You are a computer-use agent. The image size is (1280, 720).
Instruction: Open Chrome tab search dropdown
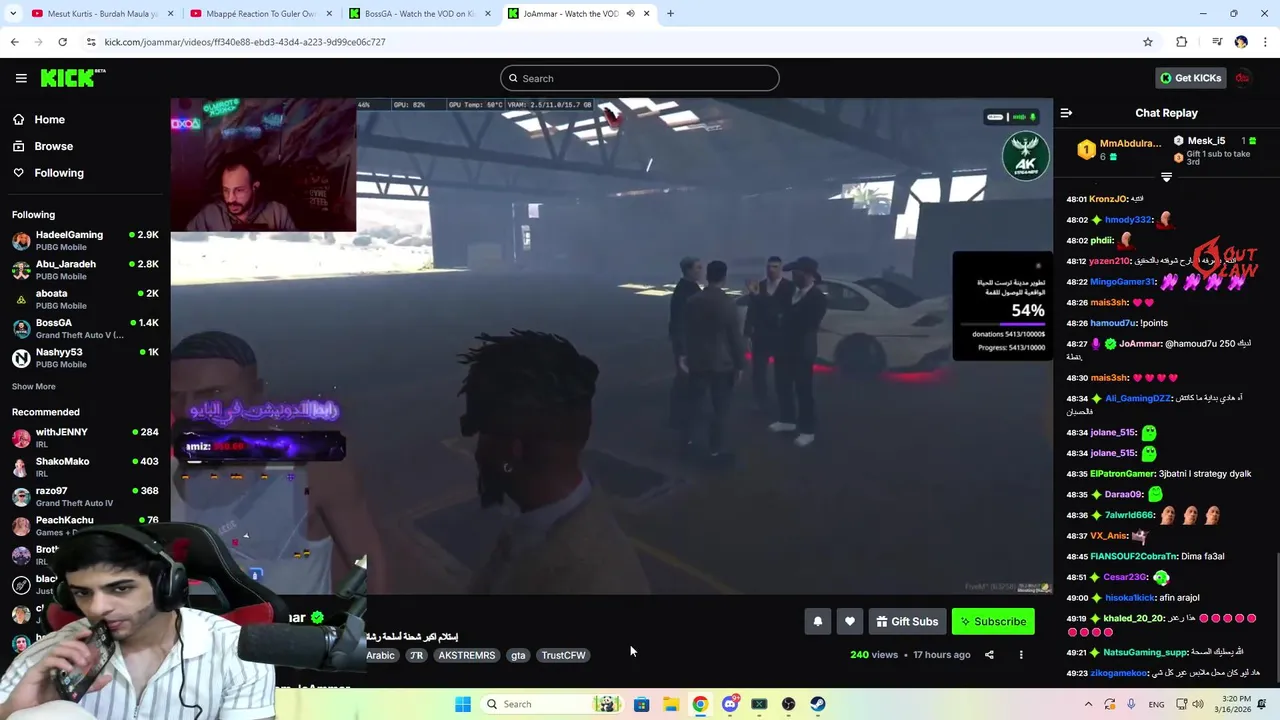[x=14, y=13]
